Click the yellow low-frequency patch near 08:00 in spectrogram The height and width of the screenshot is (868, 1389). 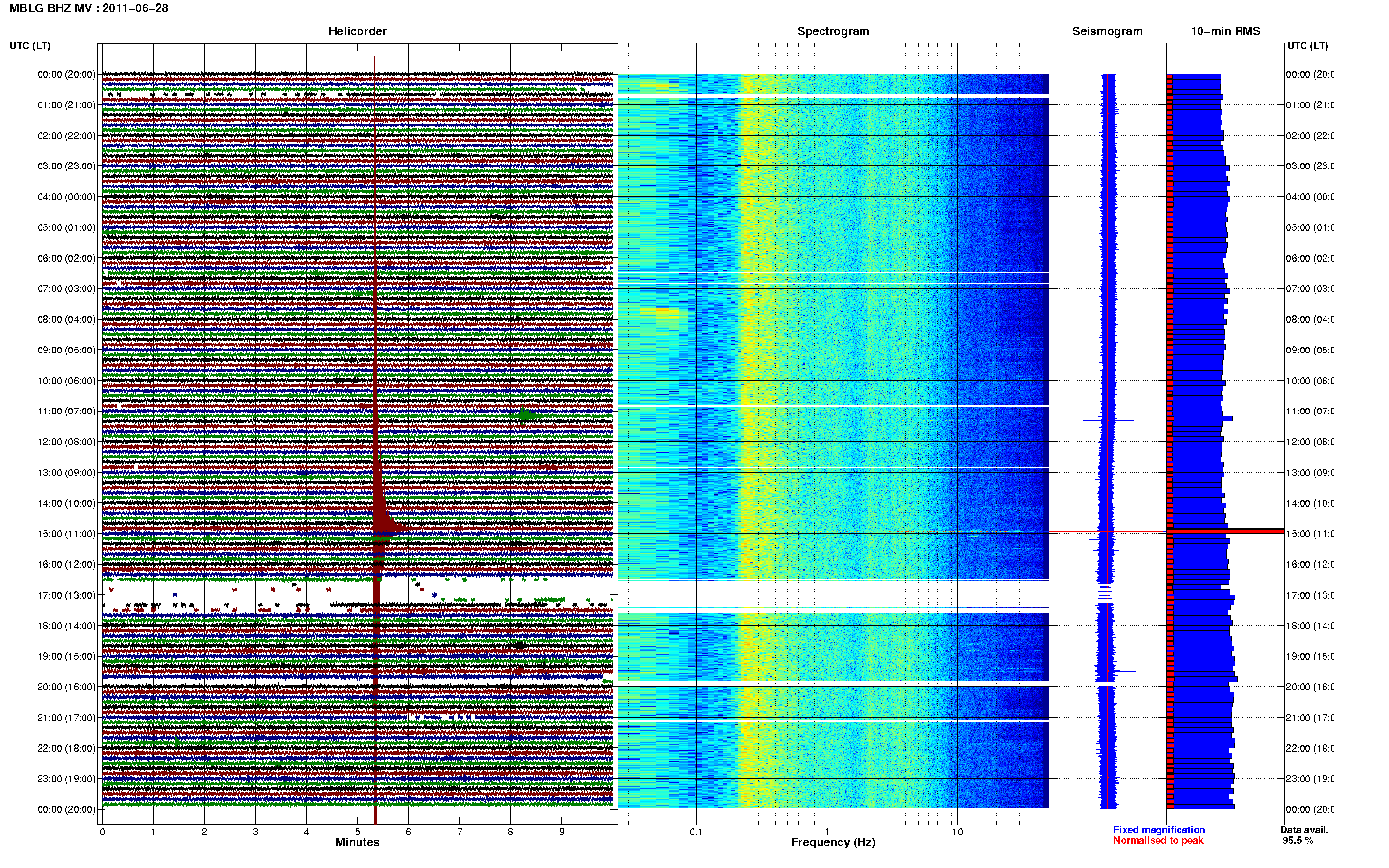coord(659,312)
